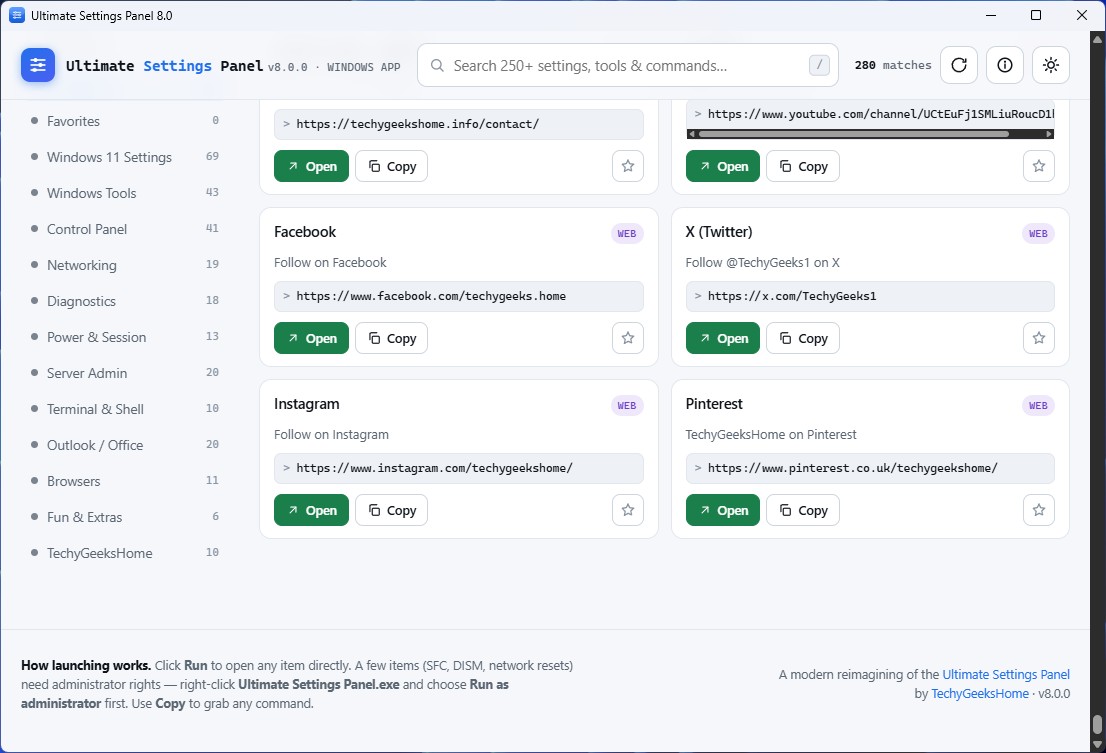Select TechyGeeksHome category

pyautogui.click(x=125, y=552)
